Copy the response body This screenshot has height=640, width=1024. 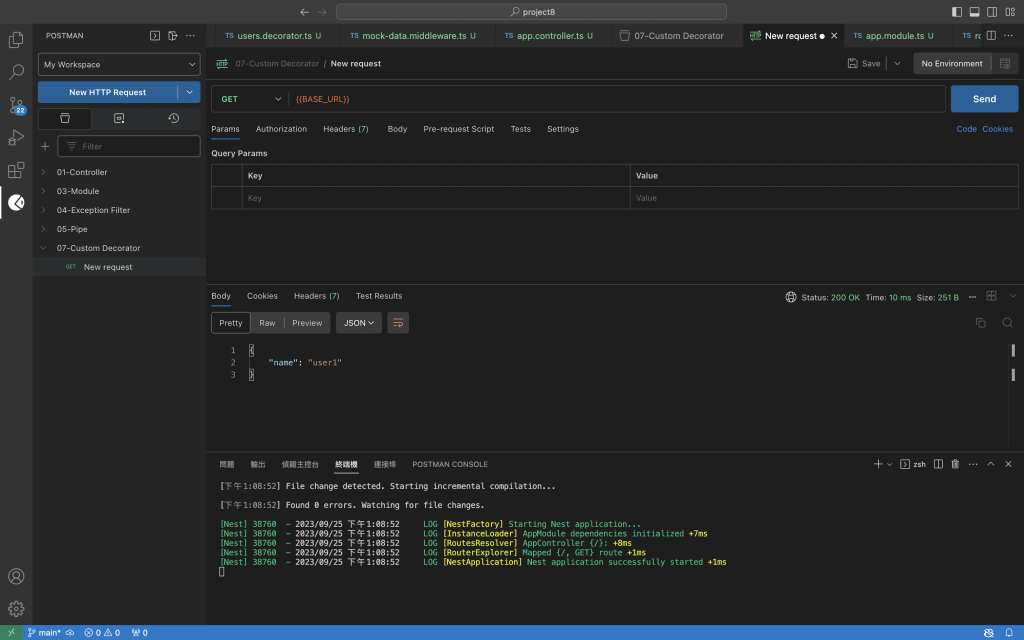980,323
